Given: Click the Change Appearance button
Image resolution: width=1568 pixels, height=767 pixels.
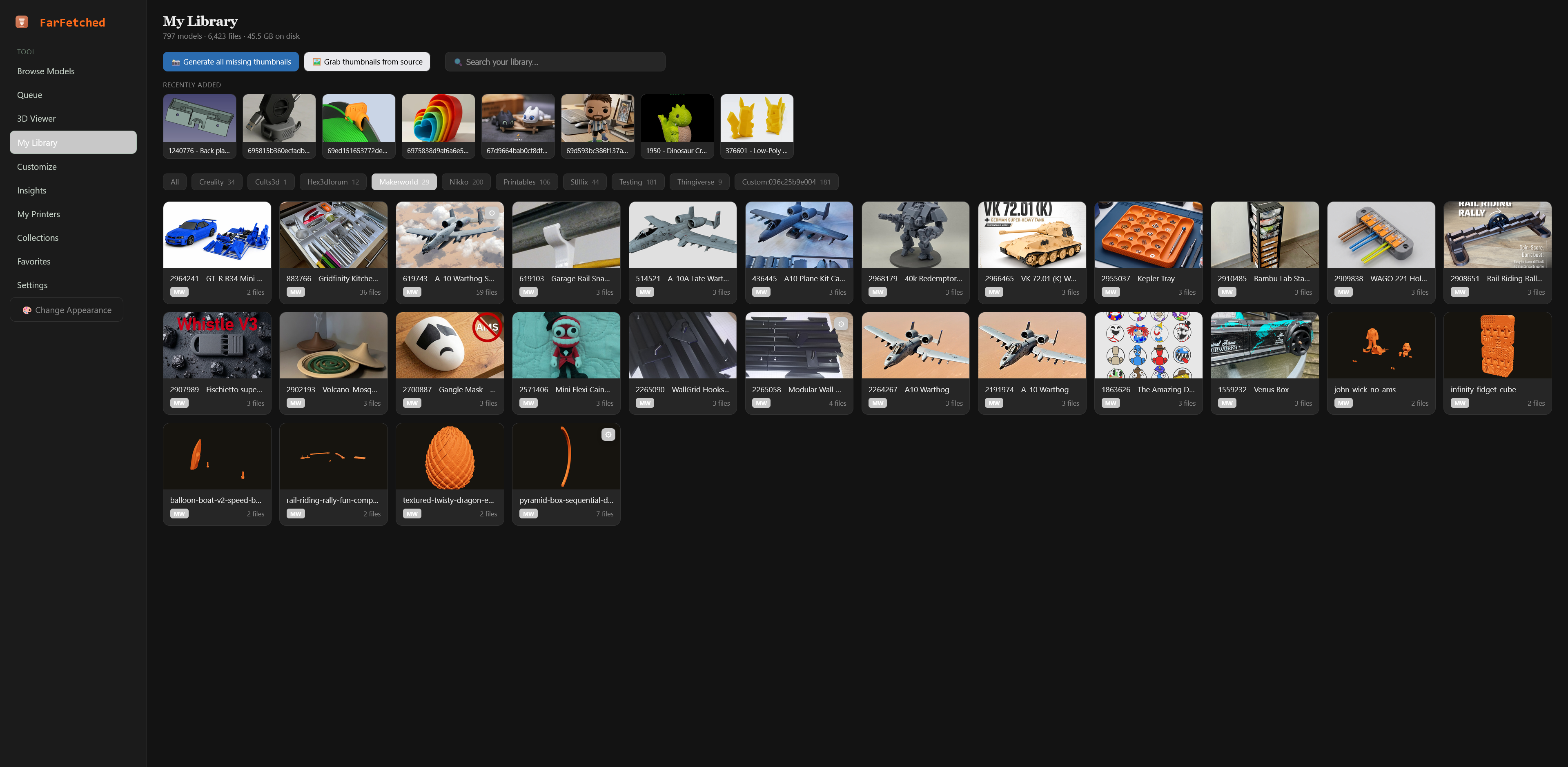Looking at the screenshot, I should (66, 310).
